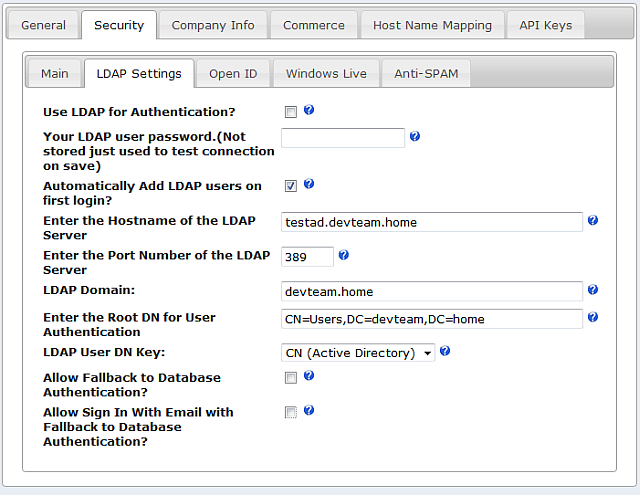640x495 pixels.
Task: Click help icon next to port number field
Action: point(344,255)
